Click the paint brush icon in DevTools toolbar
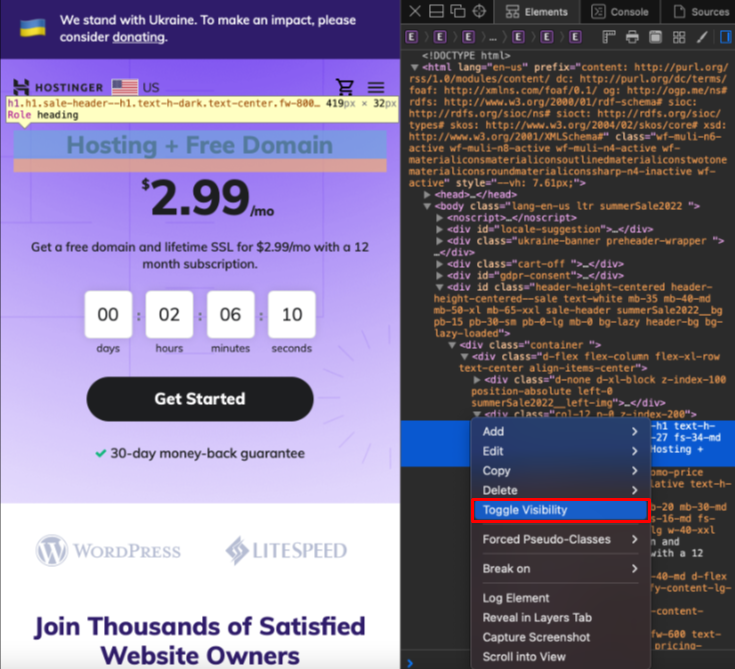This screenshot has width=735, height=669. pyautogui.click(x=701, y=37)
